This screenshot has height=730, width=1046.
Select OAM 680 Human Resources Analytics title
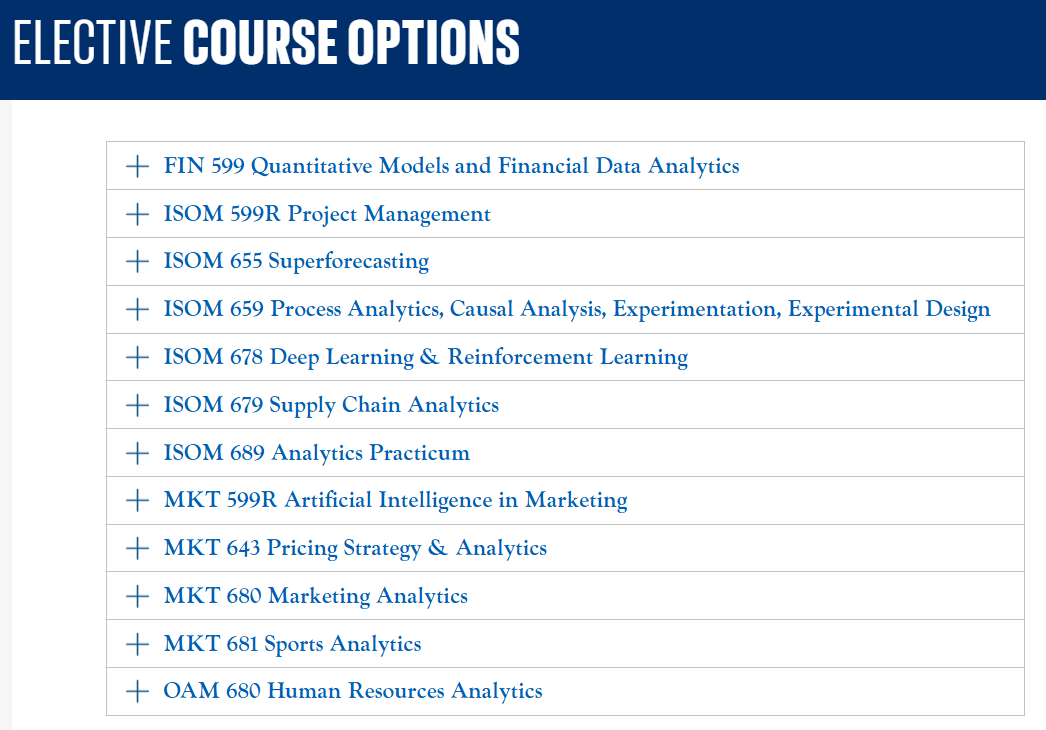pos(352,691)
